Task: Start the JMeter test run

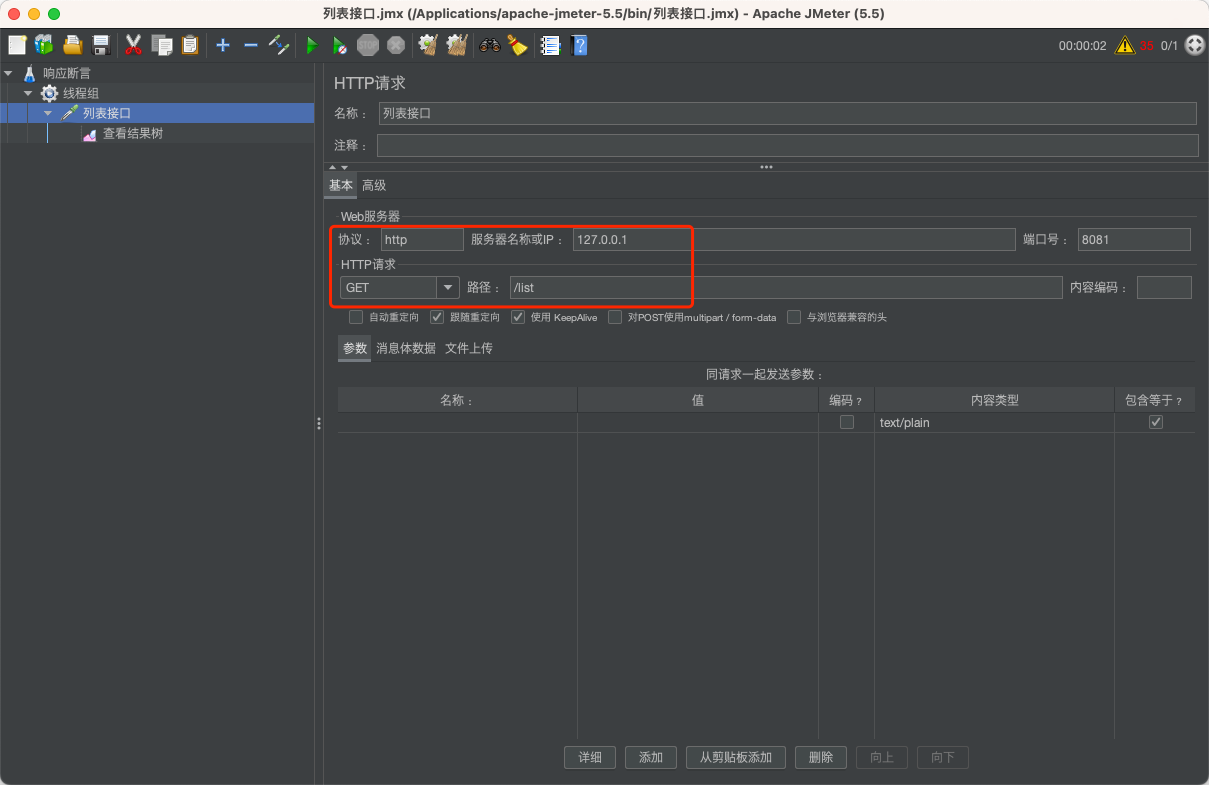Action: pos(311,45)
